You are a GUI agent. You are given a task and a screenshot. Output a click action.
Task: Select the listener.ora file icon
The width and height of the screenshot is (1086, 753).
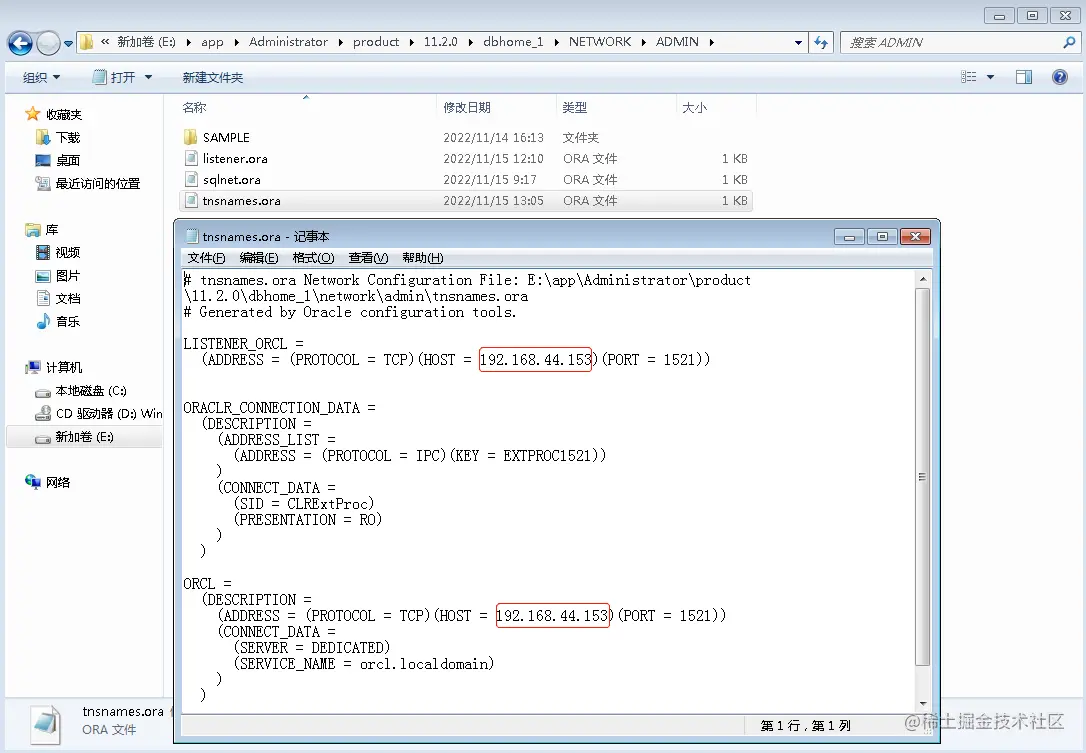tap(190, 158)
